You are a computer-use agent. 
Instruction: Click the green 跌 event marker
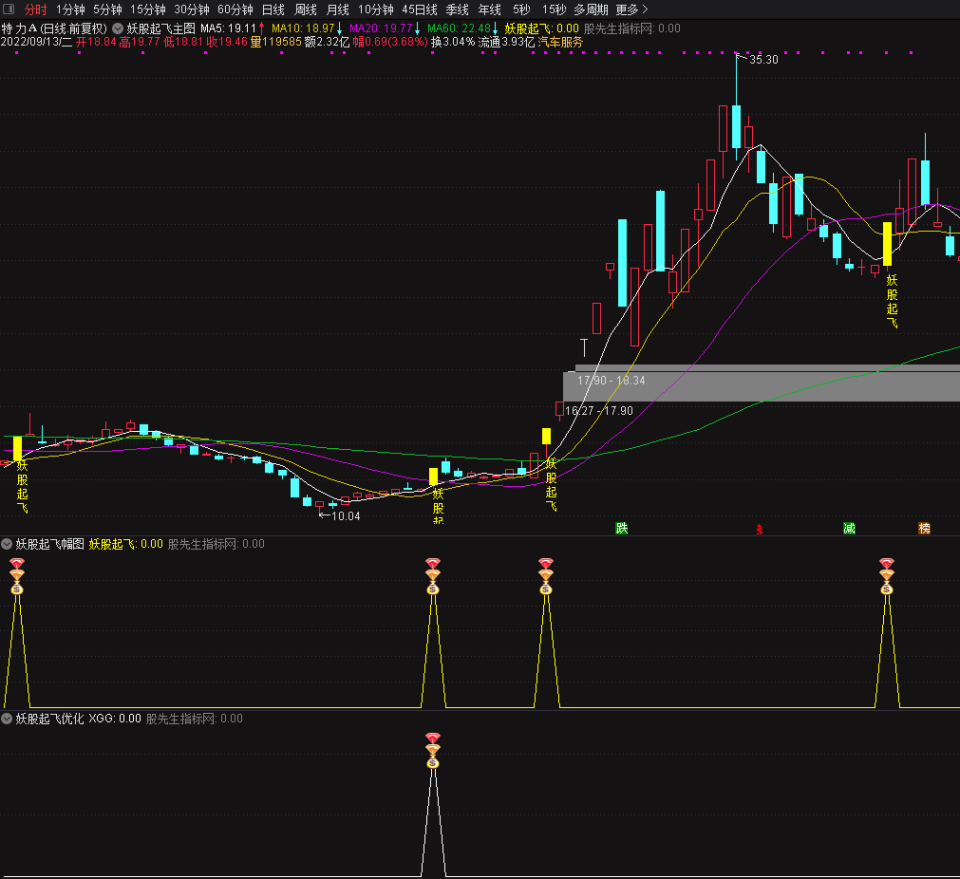[x=621, y=528]
